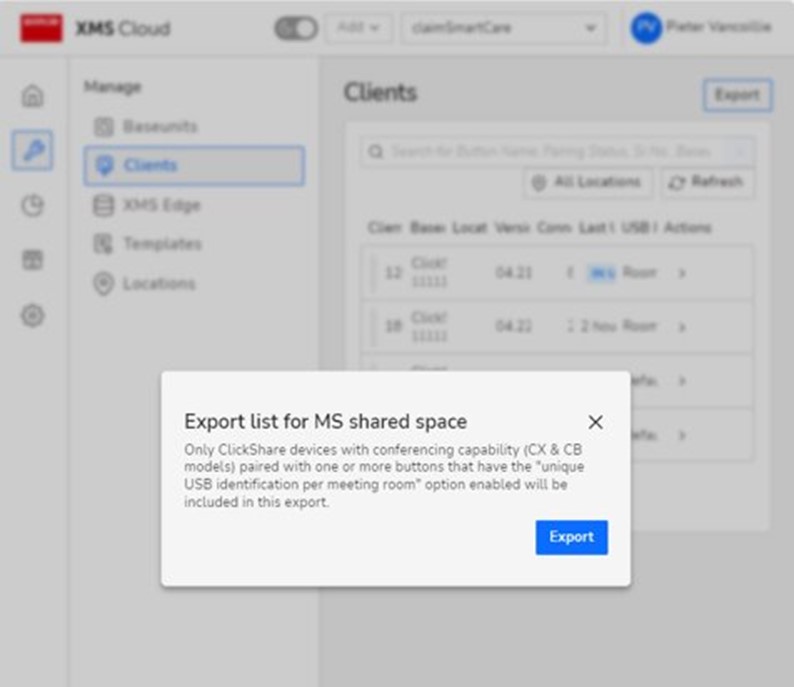Click the Baseunits icon
794x687 pixels.
tap(104, 127)
